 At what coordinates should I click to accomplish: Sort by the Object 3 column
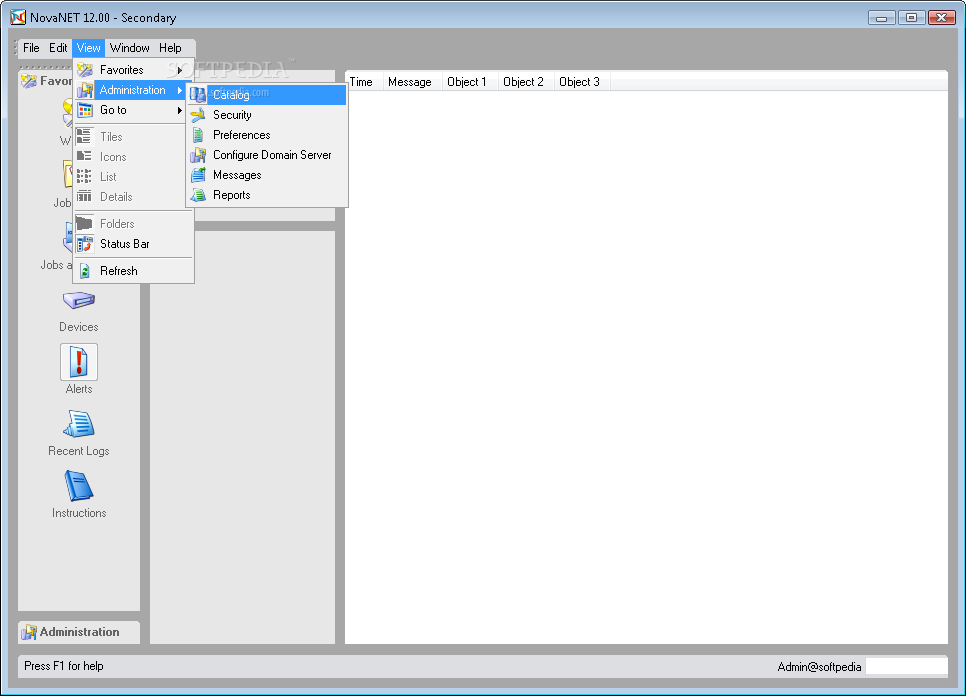point(582,82)
